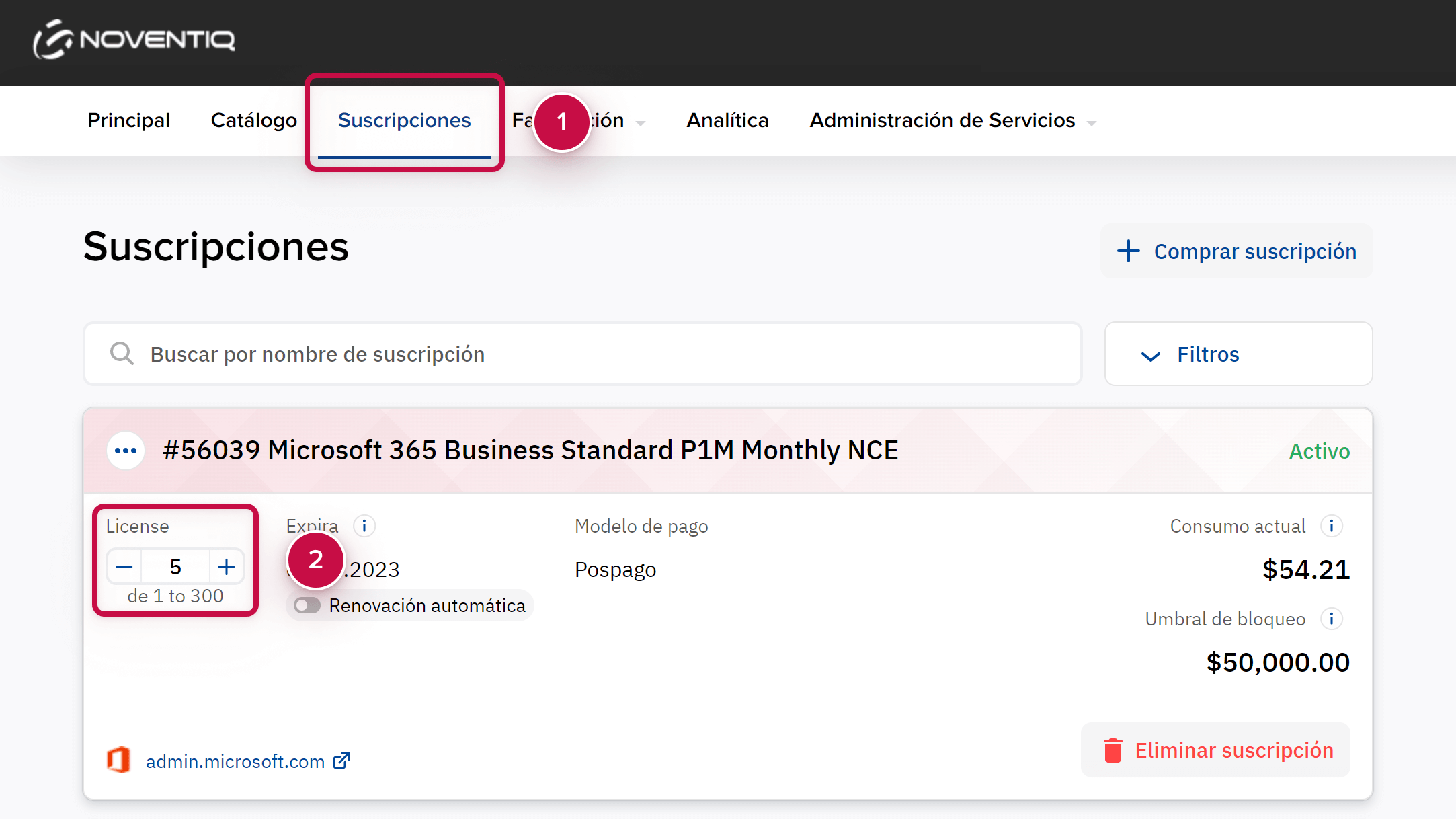This screenshot has width=1456, height=819.
Task: Click the search magnifier icon
Action: (x=122, y=354)
